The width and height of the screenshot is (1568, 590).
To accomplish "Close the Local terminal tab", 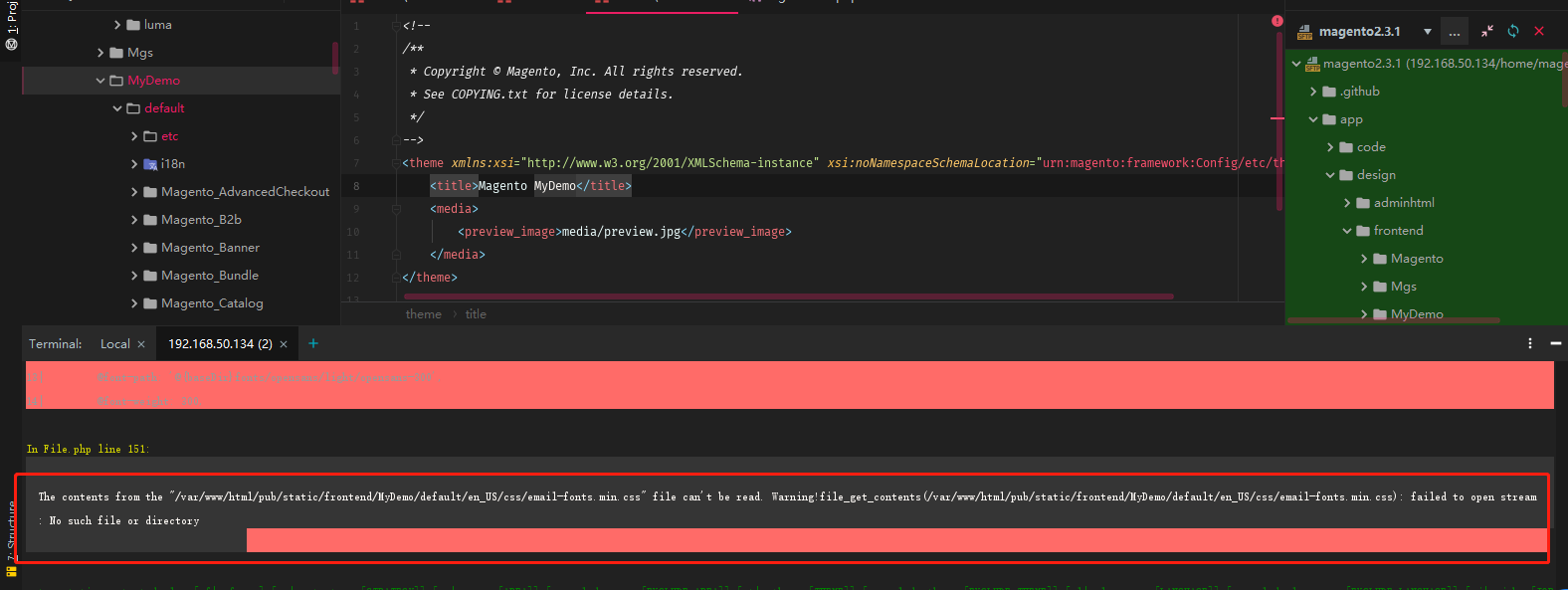I will (141, 344).
